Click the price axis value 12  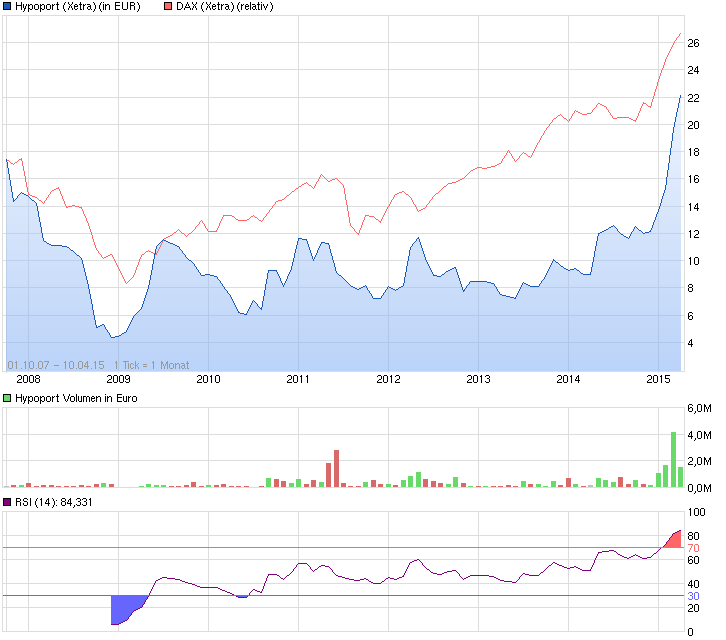[x=693, y=234]
